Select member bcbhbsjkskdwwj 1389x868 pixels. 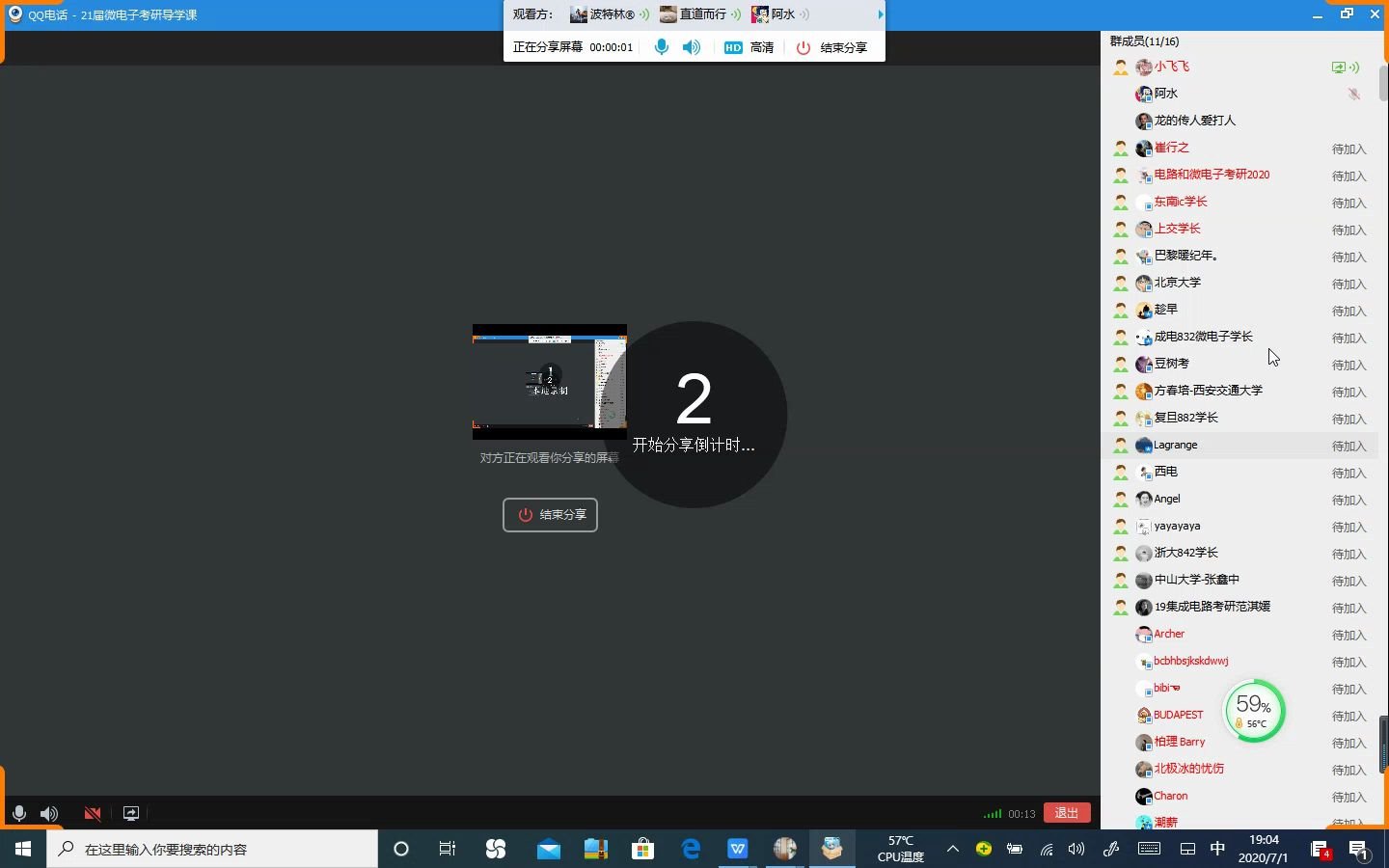[1191, 661]
